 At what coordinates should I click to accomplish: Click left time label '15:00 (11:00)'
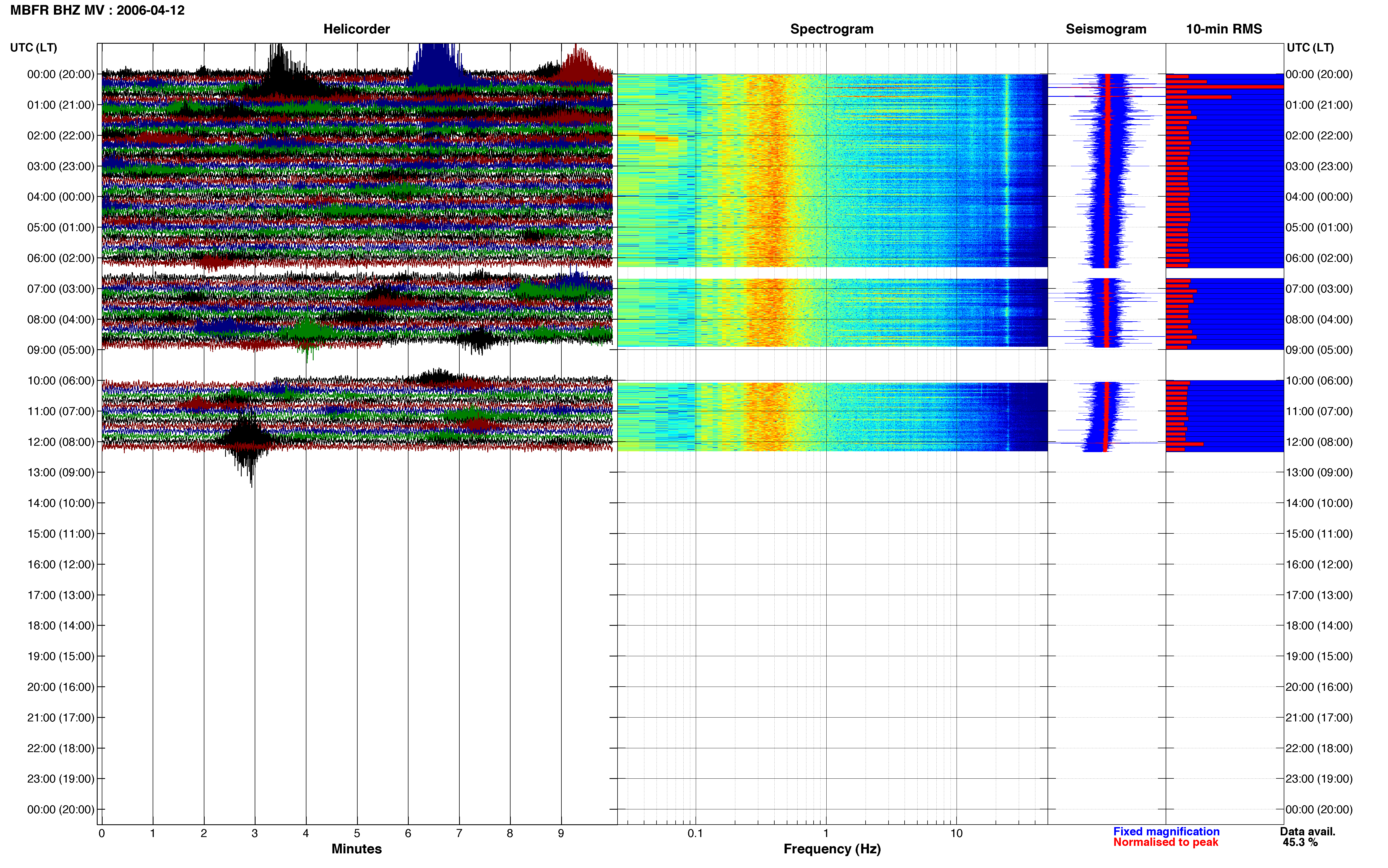(60, 534)
